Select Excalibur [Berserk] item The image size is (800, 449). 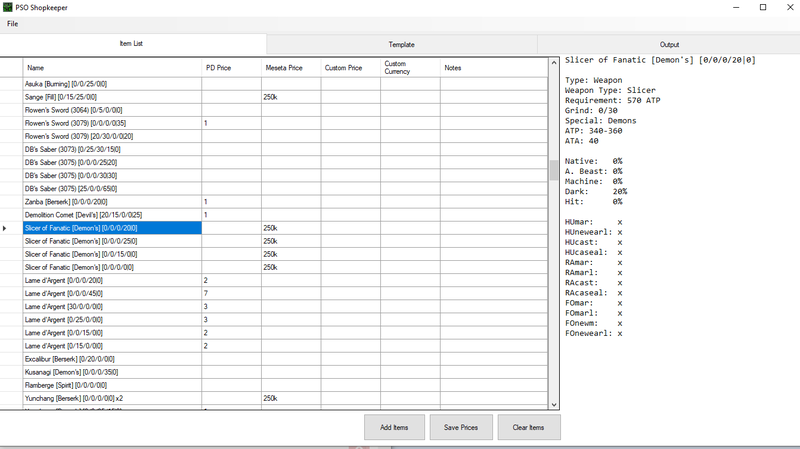112,359
